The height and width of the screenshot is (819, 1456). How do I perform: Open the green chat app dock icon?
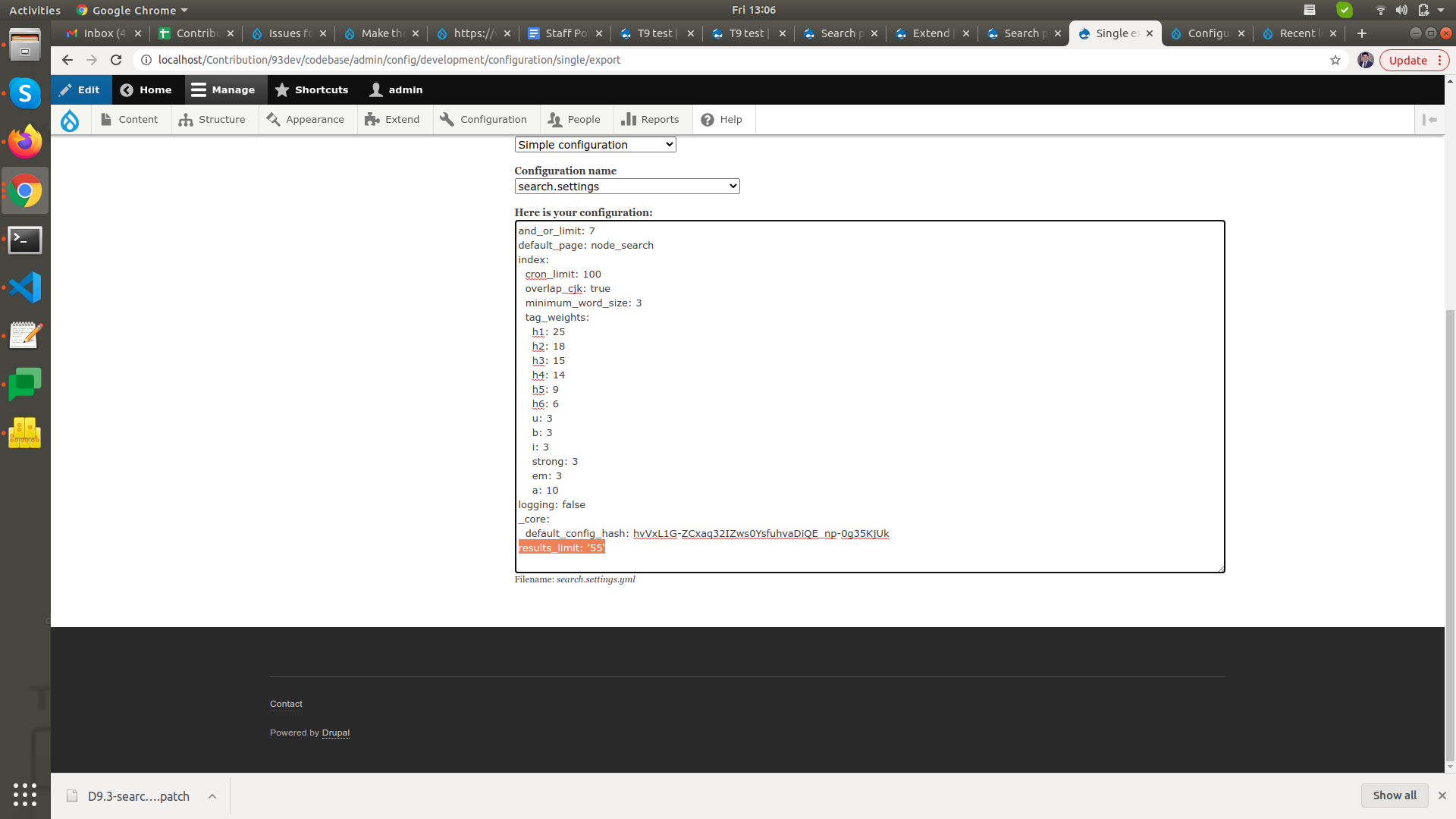25,384
